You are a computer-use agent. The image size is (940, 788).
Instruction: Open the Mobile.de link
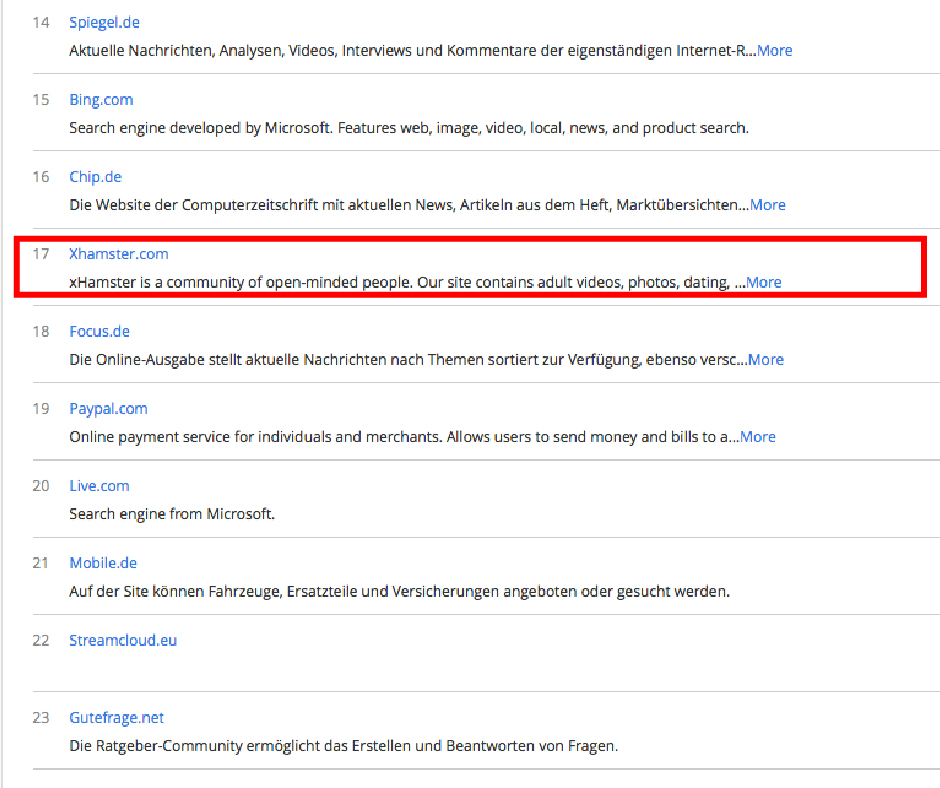103,563
